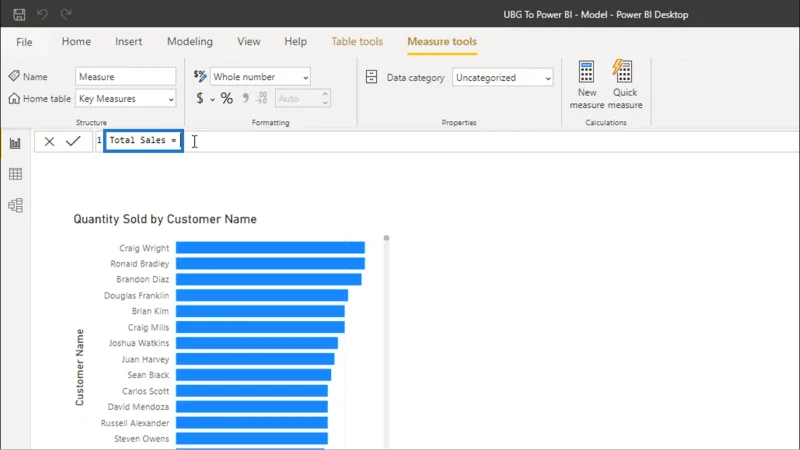800x450 pixels.
Task: Select the Douglas Franklin bar
Action: [x=262, y=295]
